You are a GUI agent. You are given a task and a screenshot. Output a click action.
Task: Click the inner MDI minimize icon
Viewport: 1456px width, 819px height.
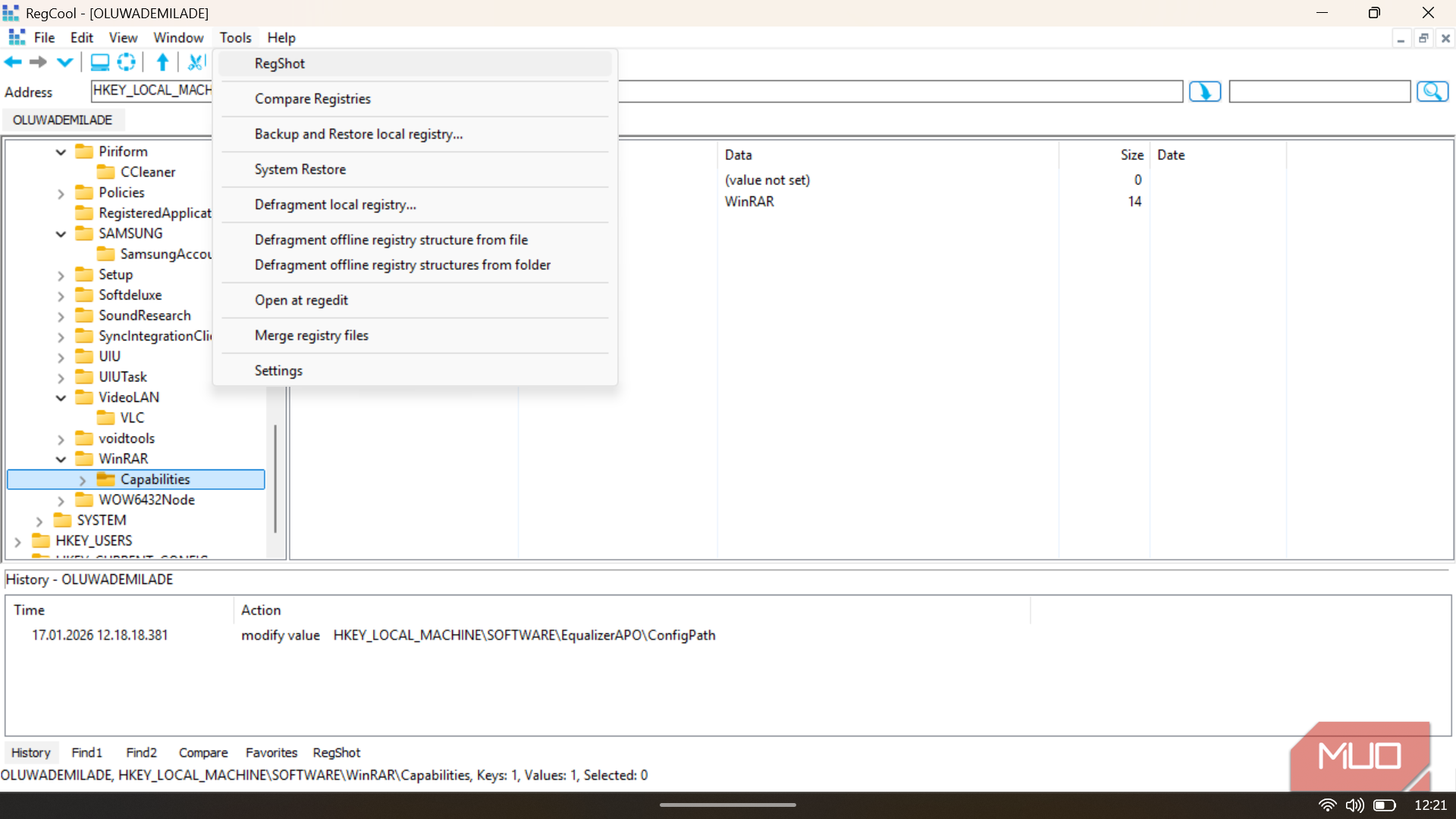[x=1401, y=39]
